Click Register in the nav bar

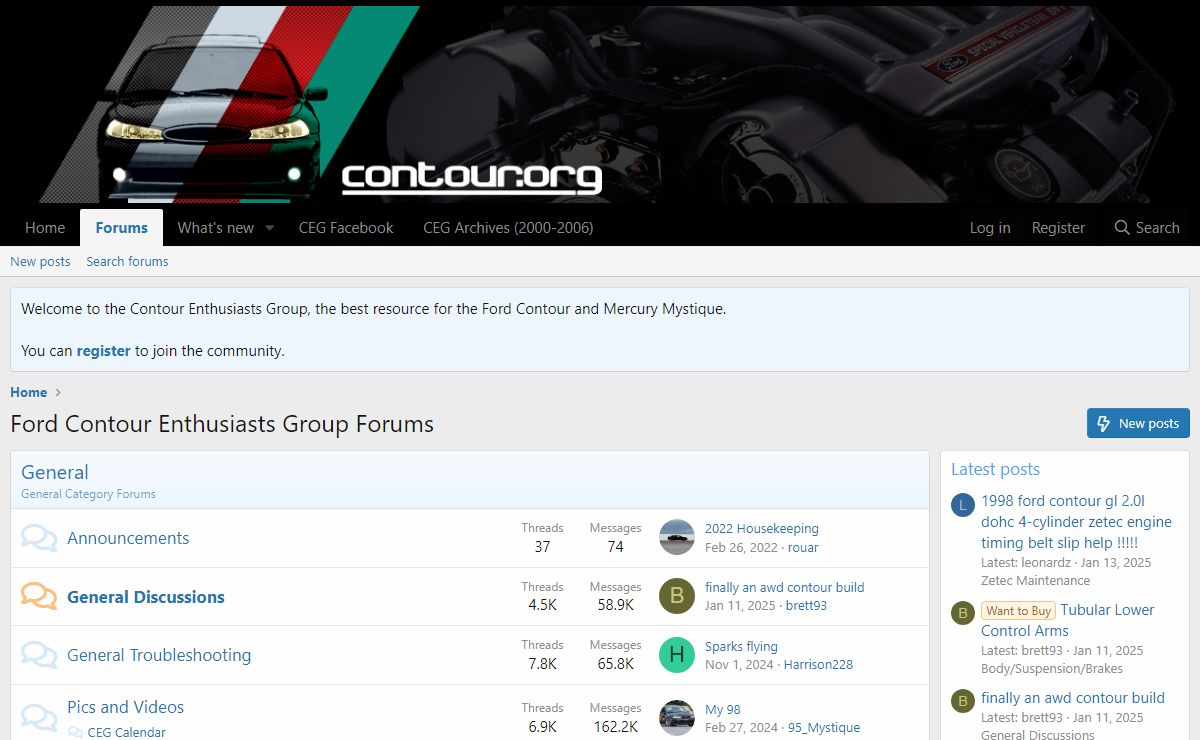tap(1058, 228)
